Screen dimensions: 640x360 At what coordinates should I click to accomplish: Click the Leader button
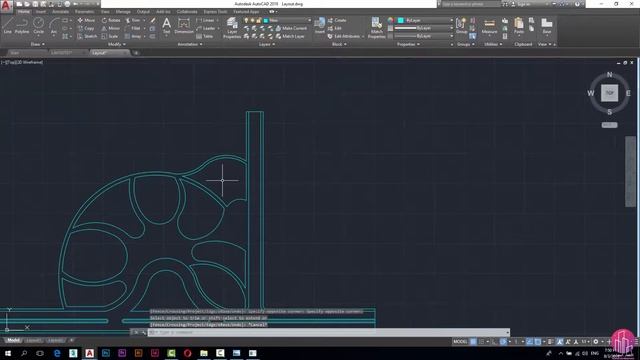point(206,28)
